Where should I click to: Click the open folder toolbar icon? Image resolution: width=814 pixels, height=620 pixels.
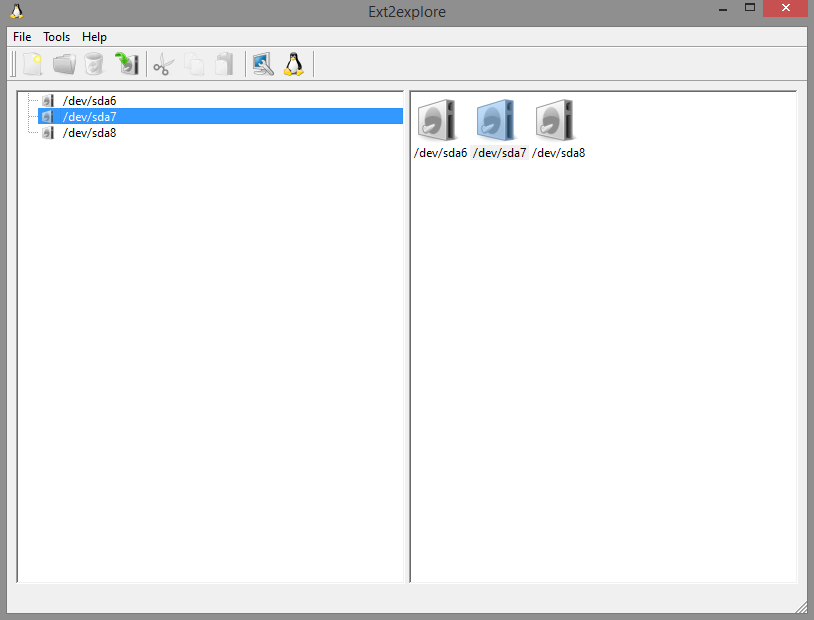pyautogui.click(x=64, y=64)
